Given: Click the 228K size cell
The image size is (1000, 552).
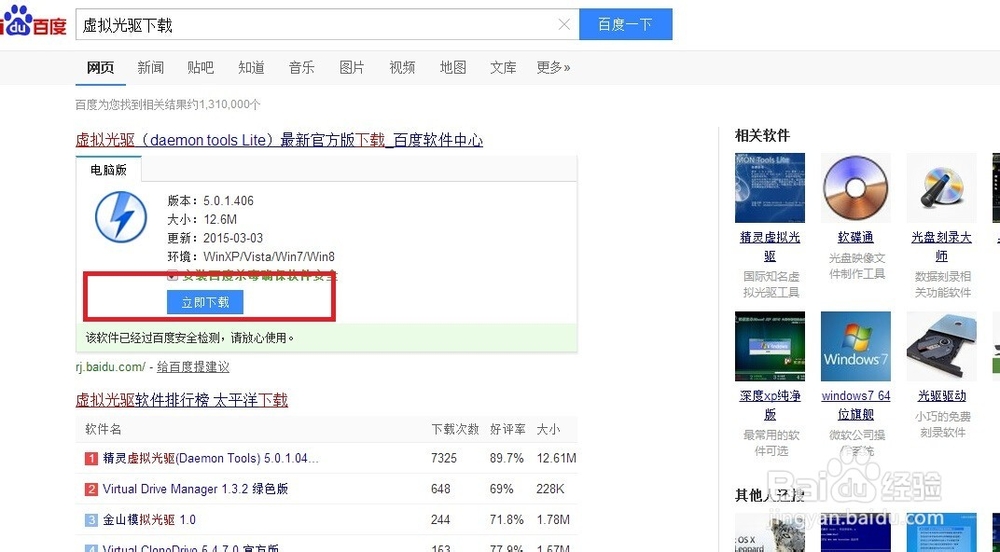Looking at the screenshot, I should (550, 489).
